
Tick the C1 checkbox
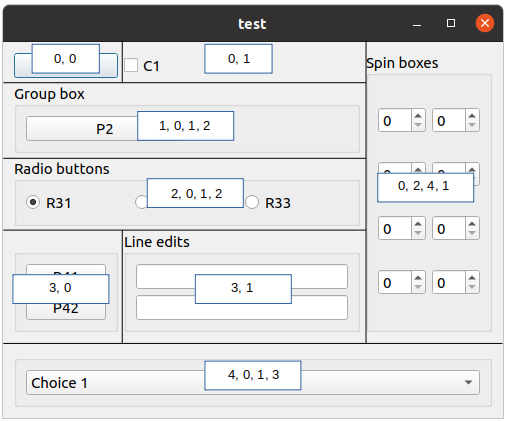tap(131, 65)
